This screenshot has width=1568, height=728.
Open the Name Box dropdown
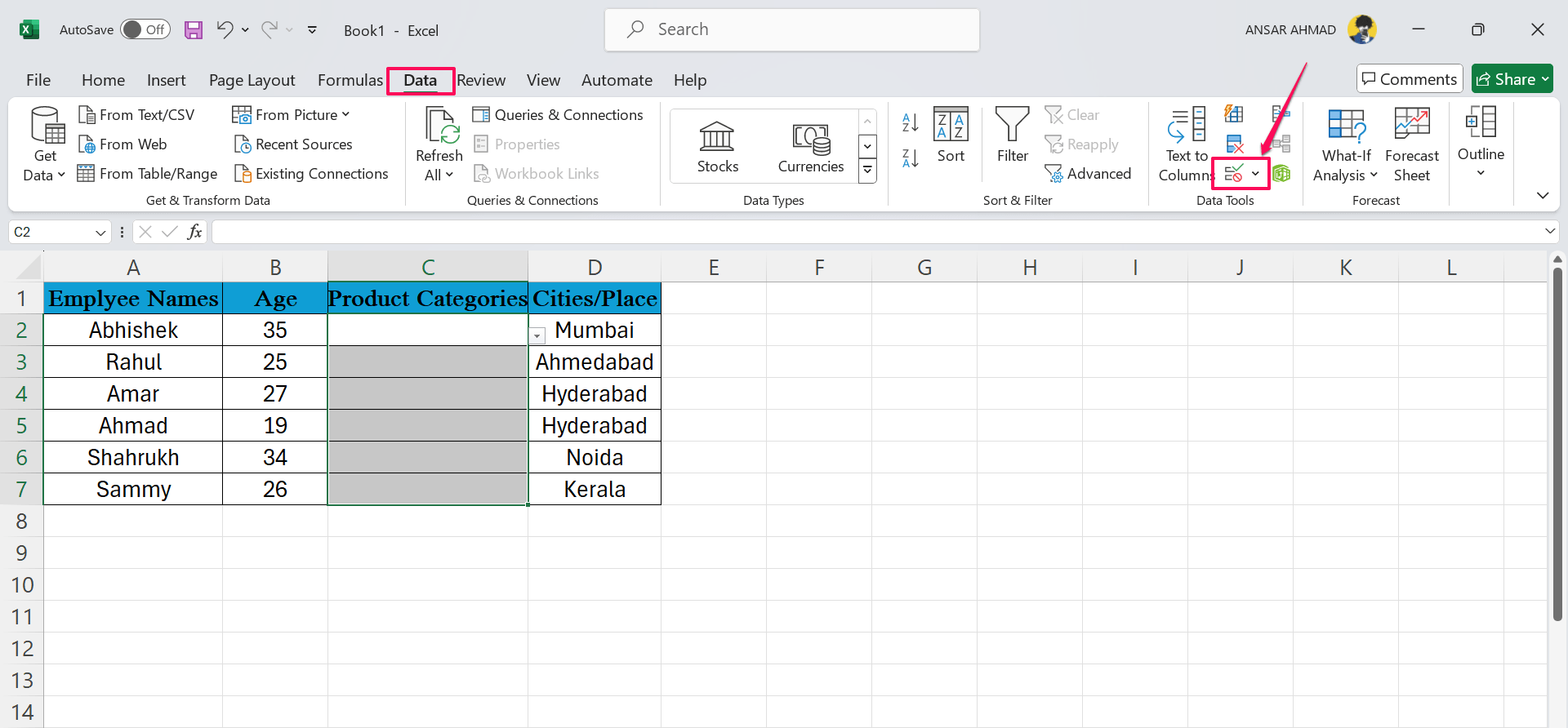pyautogui.click(x=100, y=233)
